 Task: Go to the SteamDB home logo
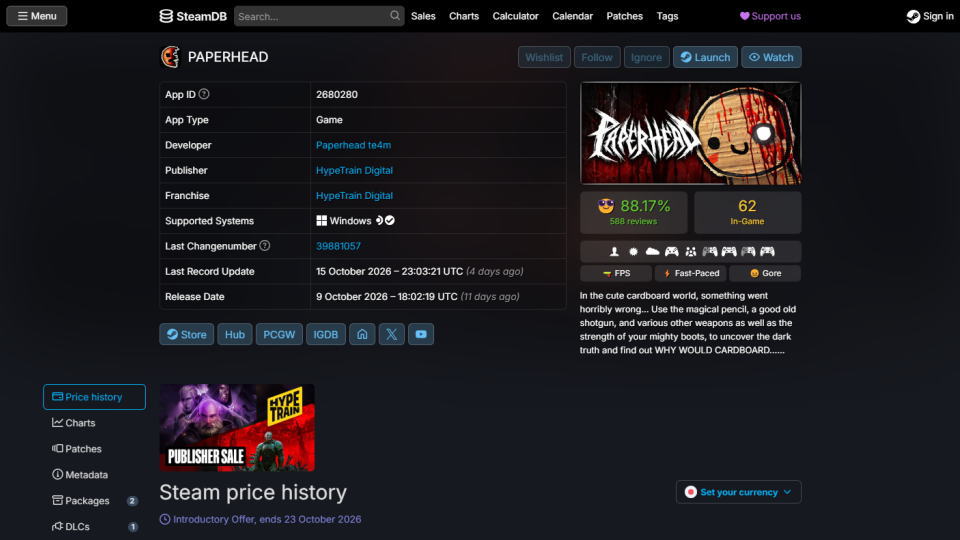tap(193, 16)
